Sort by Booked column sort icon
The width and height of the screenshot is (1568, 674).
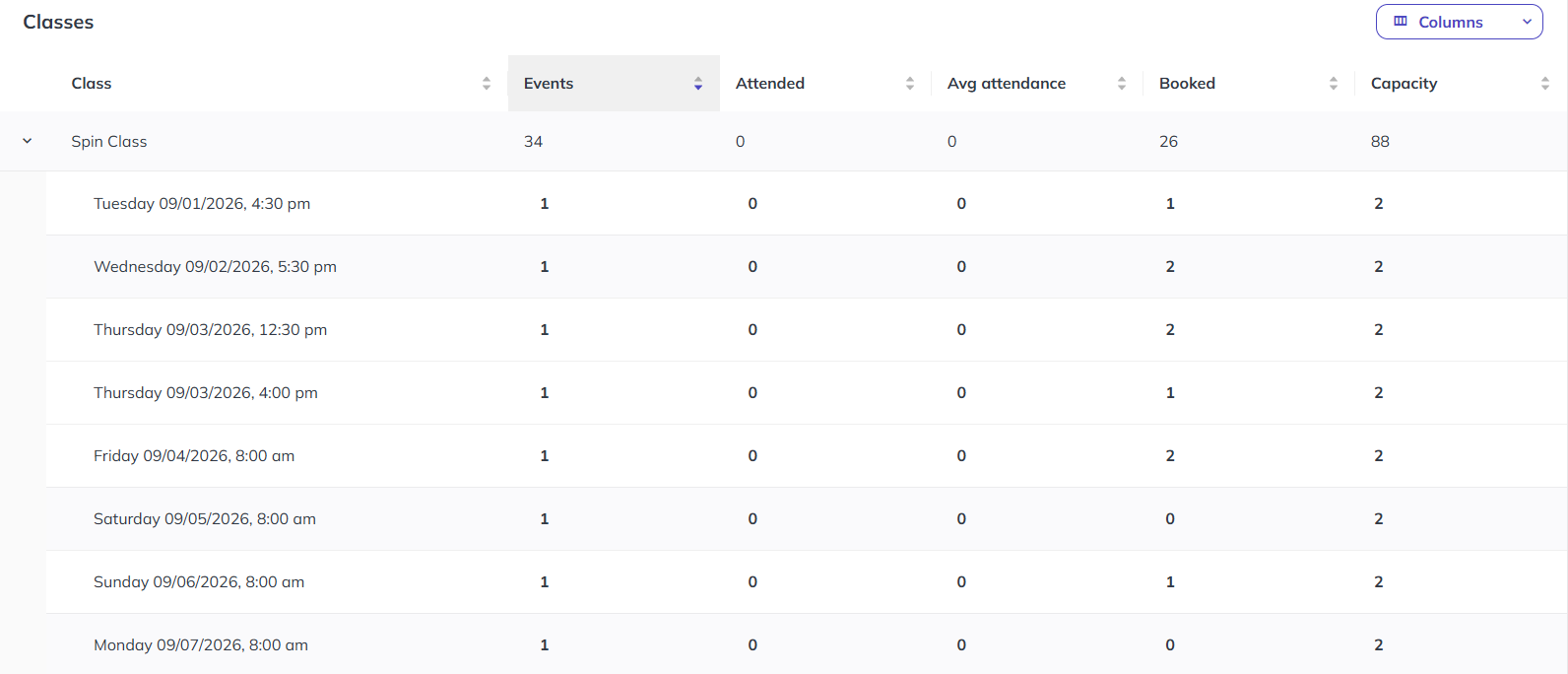1334,84
